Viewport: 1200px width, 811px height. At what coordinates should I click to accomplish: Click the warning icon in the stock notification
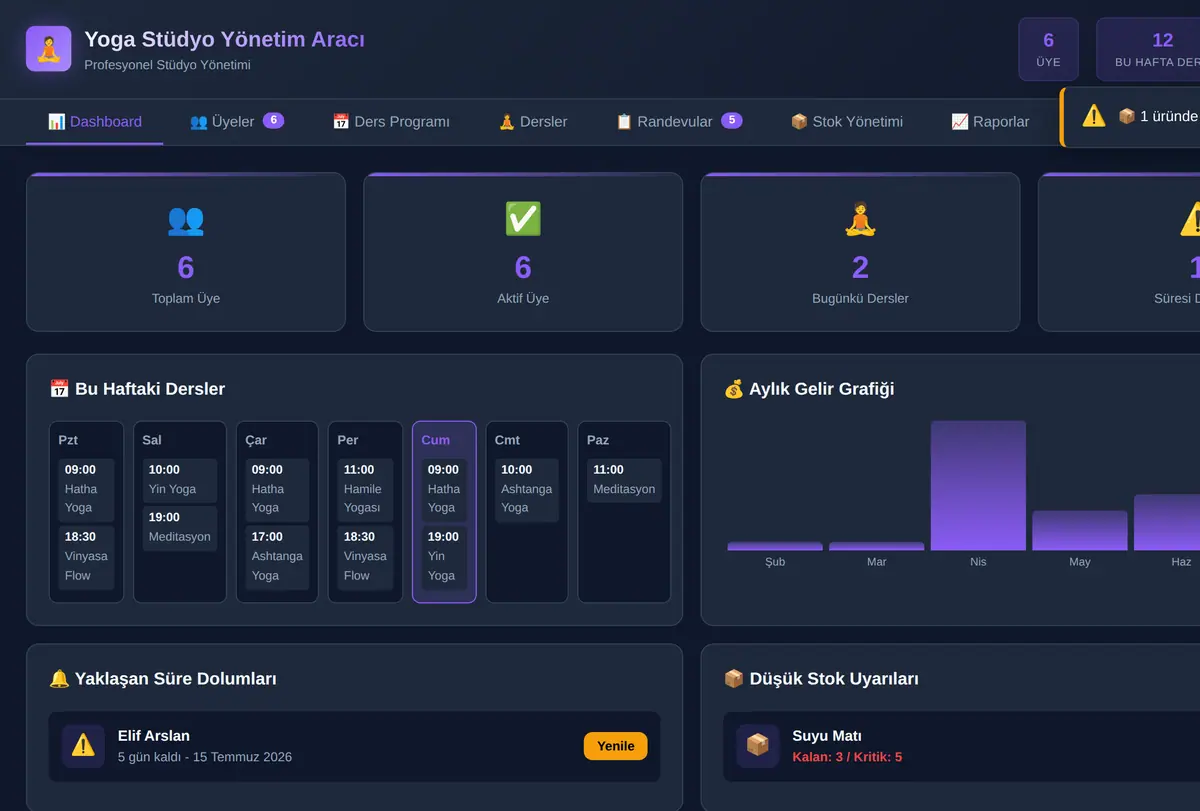pos(1094,116)
